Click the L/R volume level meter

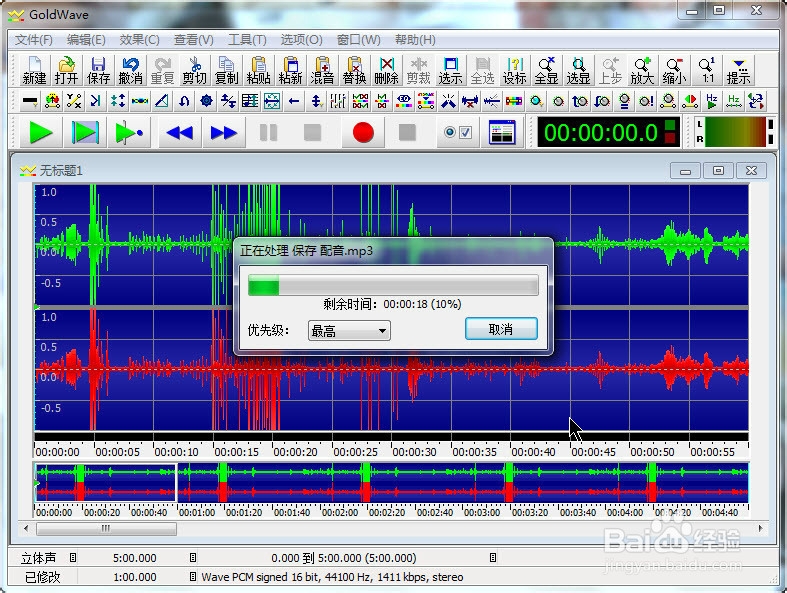click(734, 132)
